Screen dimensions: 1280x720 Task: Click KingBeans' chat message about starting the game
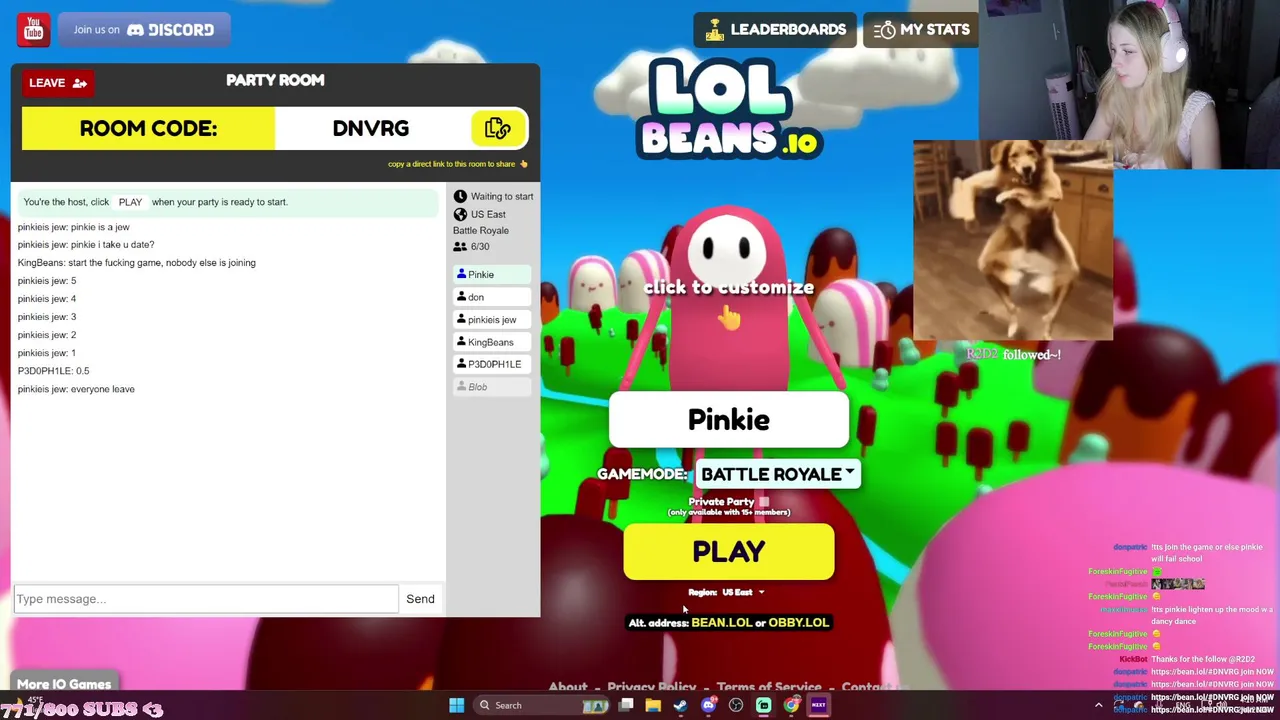tap(136, 263)
